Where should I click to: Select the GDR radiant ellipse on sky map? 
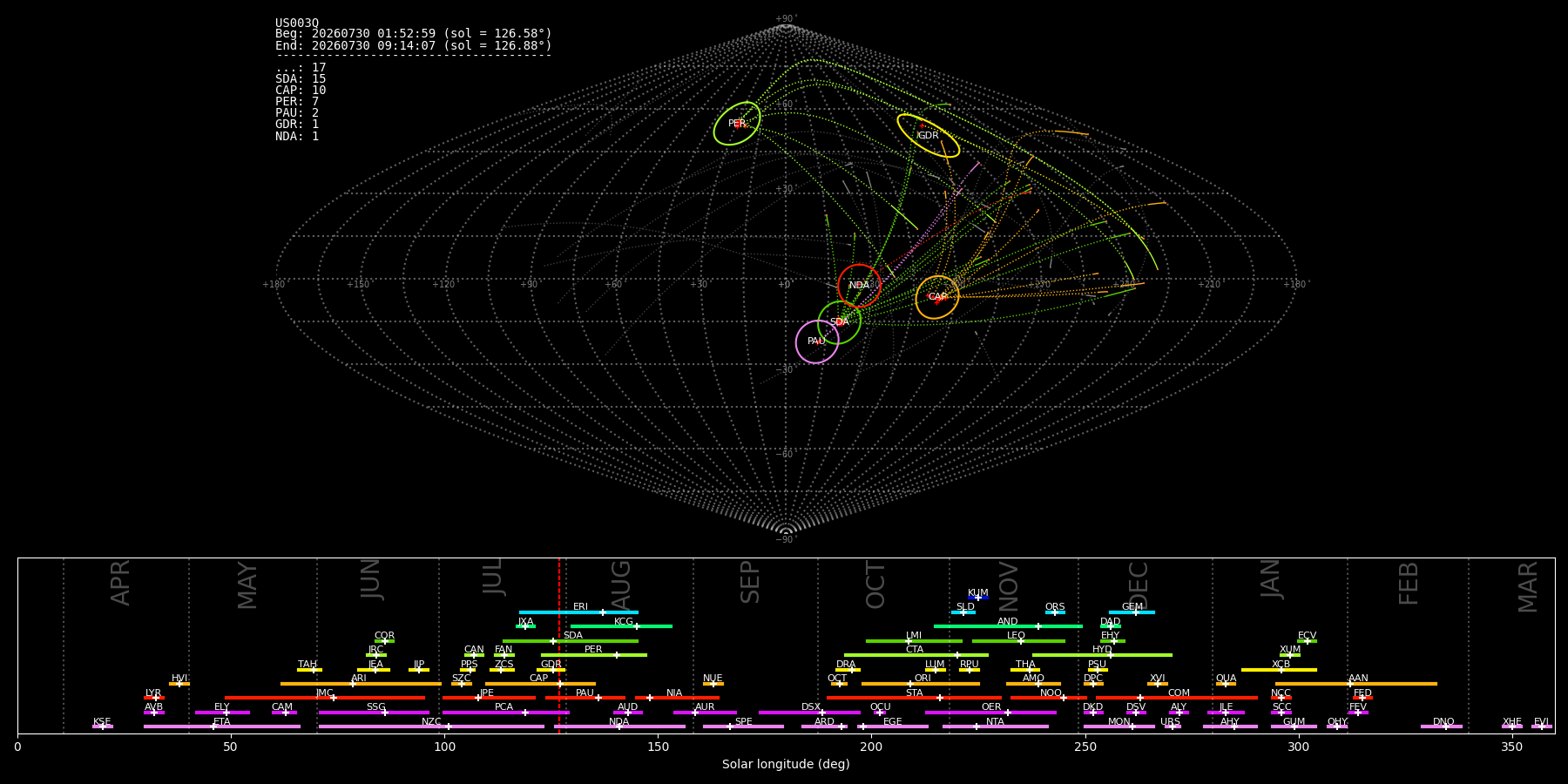(x=929, y=136)
